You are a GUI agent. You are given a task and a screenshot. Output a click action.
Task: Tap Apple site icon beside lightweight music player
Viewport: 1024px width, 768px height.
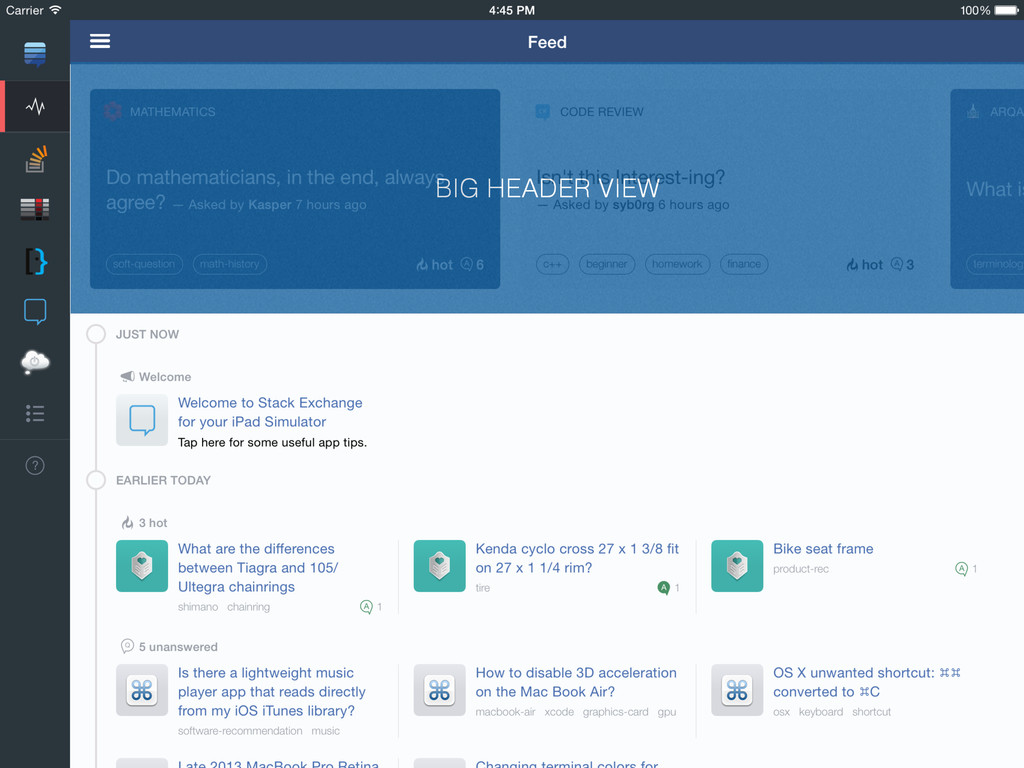142,690
